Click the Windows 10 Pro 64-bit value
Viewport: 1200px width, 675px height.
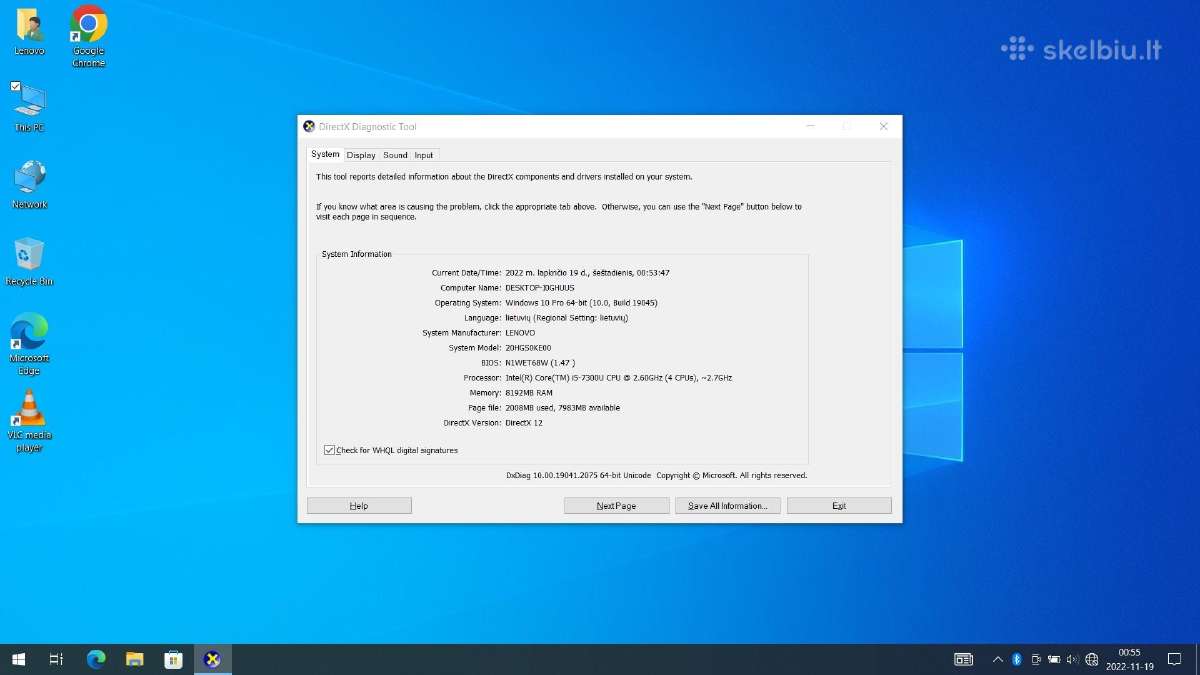tap(581, 303)
